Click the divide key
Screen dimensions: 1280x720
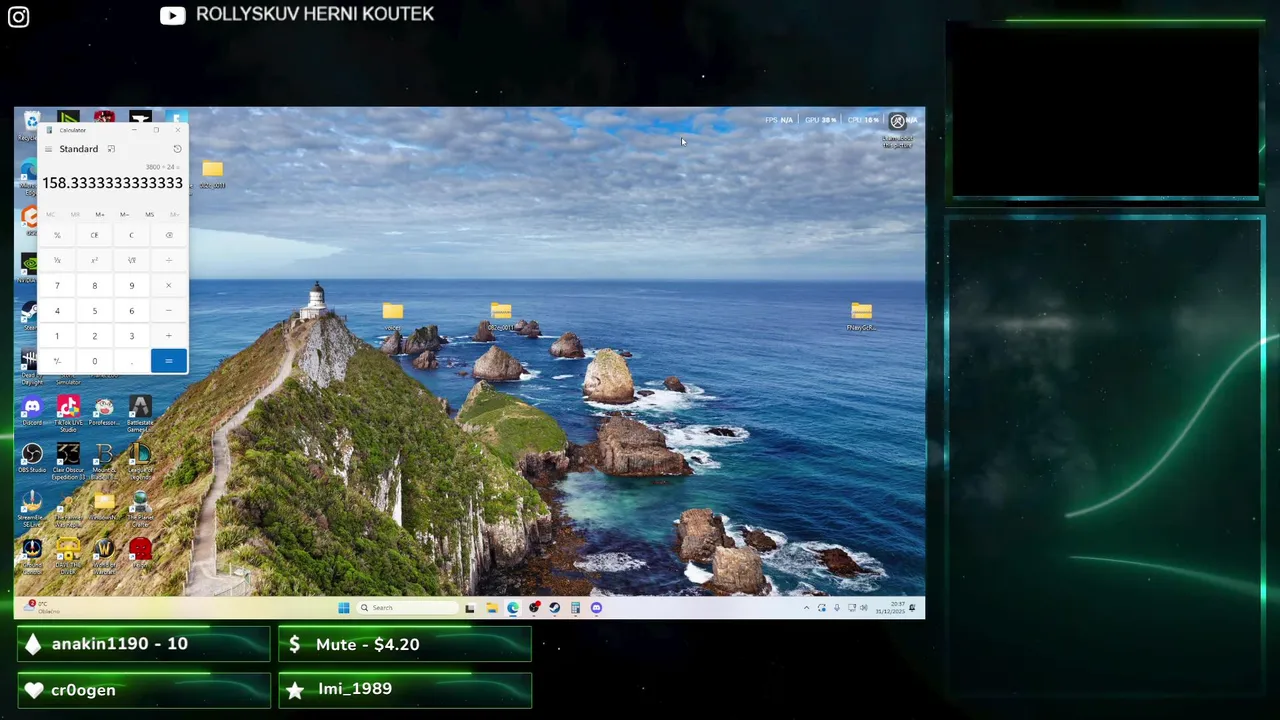169,260
